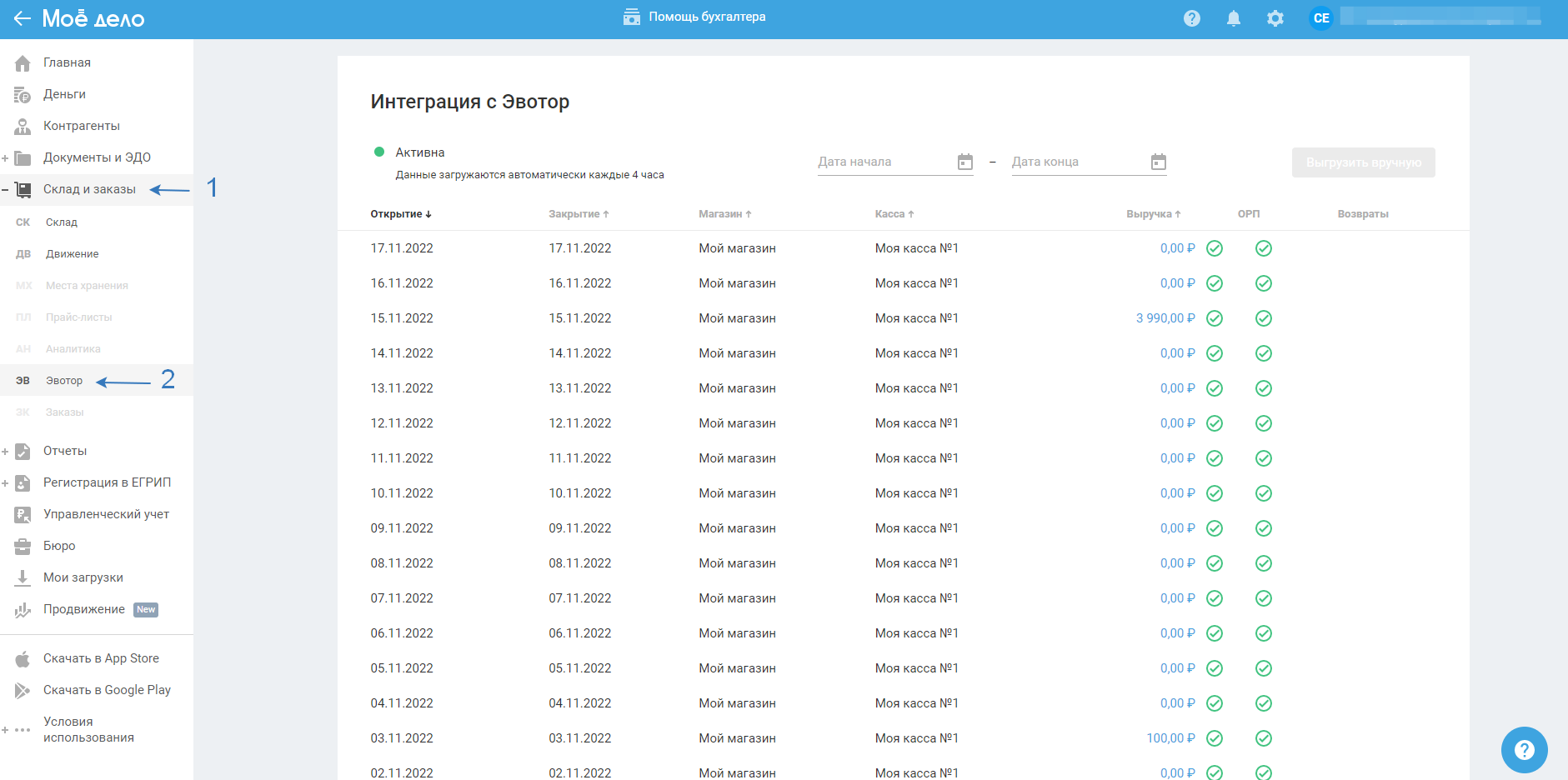Click ОРП checkmark for 15.11.2022 row
The height and width of the screenshot is (780, 1568).
pyautogui.click(x=1263, y=318)
